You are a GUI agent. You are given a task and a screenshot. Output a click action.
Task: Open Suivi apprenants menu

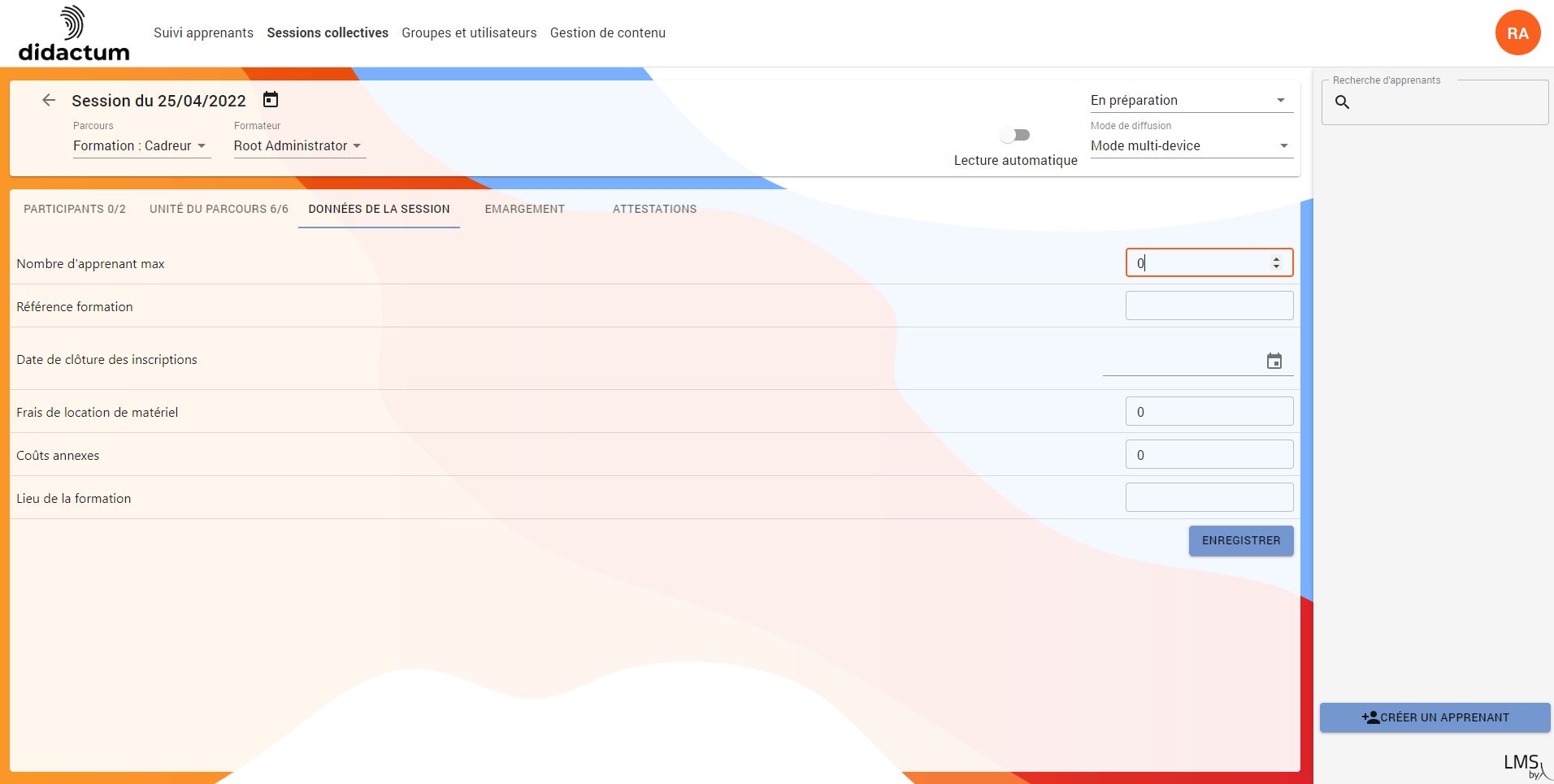tap(203, 33)
